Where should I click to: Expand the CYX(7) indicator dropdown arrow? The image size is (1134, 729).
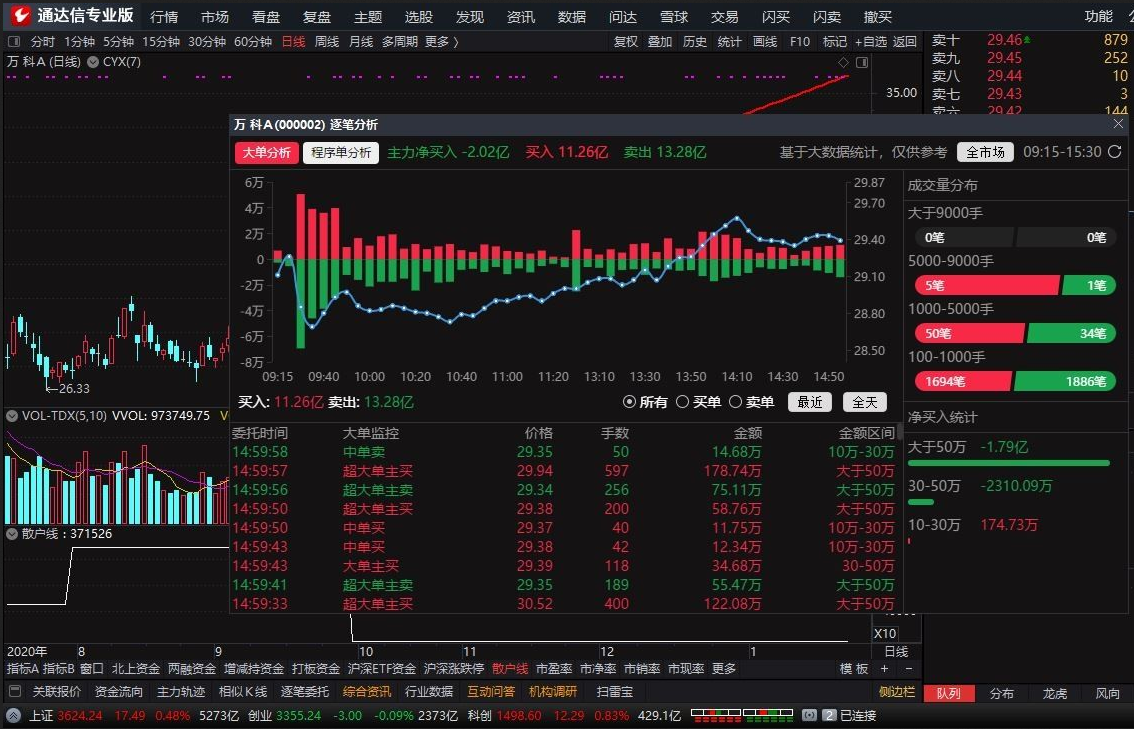93,62
